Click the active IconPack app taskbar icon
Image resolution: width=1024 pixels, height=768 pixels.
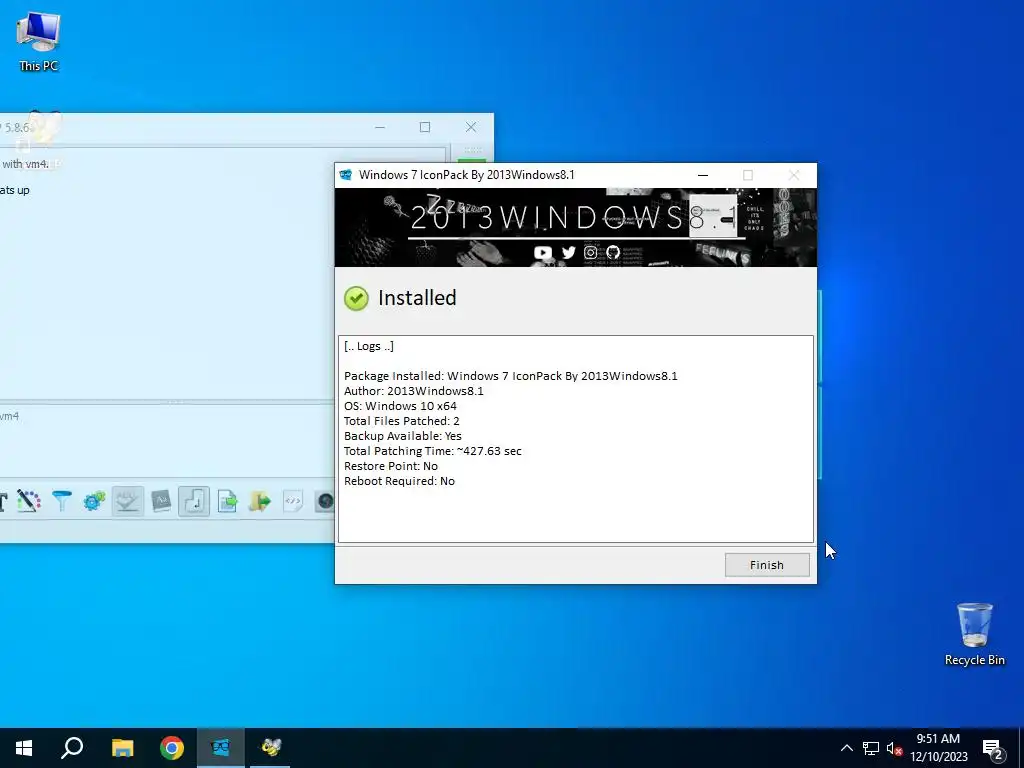[221, 748]
